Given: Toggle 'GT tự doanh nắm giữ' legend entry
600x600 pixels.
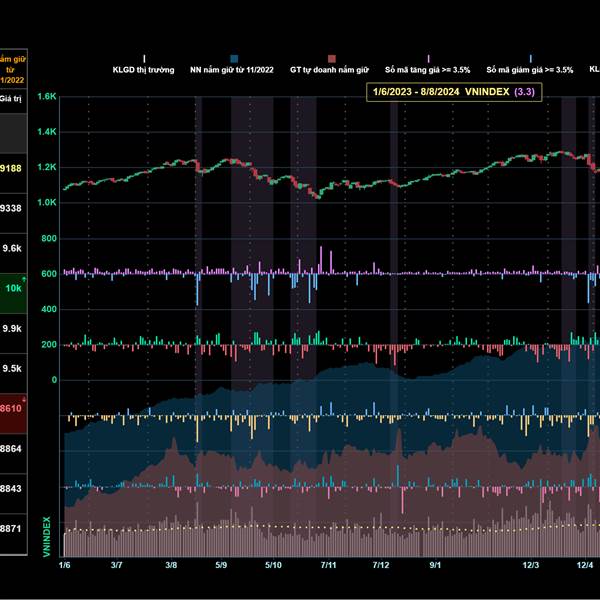Looking at the screenshot, I should pos(329,65).
